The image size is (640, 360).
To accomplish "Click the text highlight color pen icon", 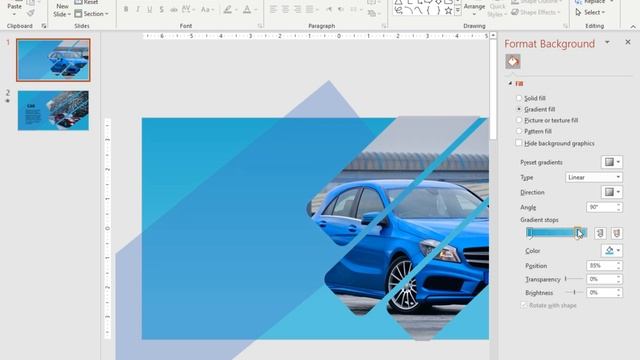I will (x=228, y=9).
